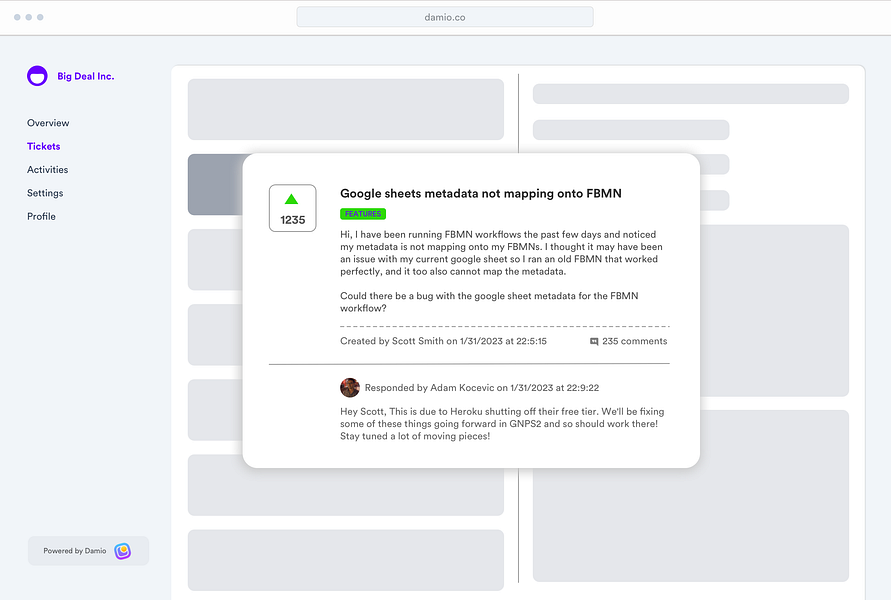This screenshot has width=891, height=600.
Task: Click the Big Deal Inc. purple logo icon
Action: 38,76
